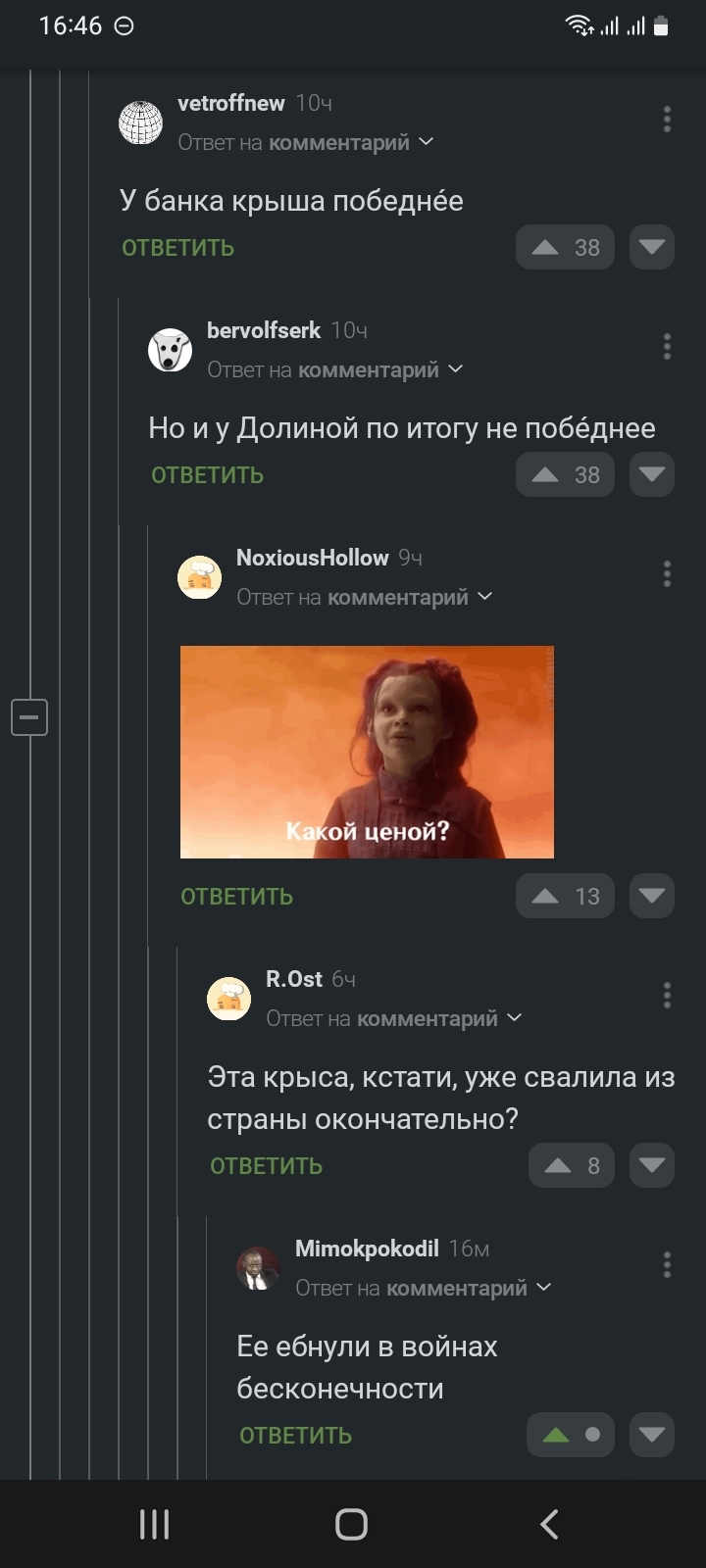Expand 'Ответ на комментарий' under vetroffnew

[306, 143]
